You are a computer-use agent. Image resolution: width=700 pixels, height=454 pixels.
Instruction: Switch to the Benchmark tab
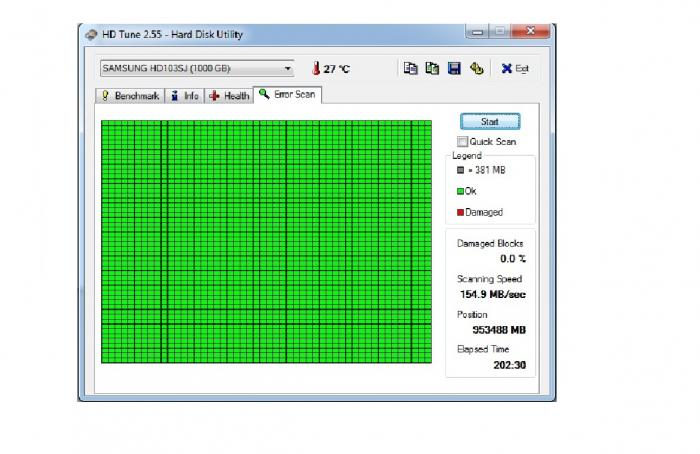point(130,96)
